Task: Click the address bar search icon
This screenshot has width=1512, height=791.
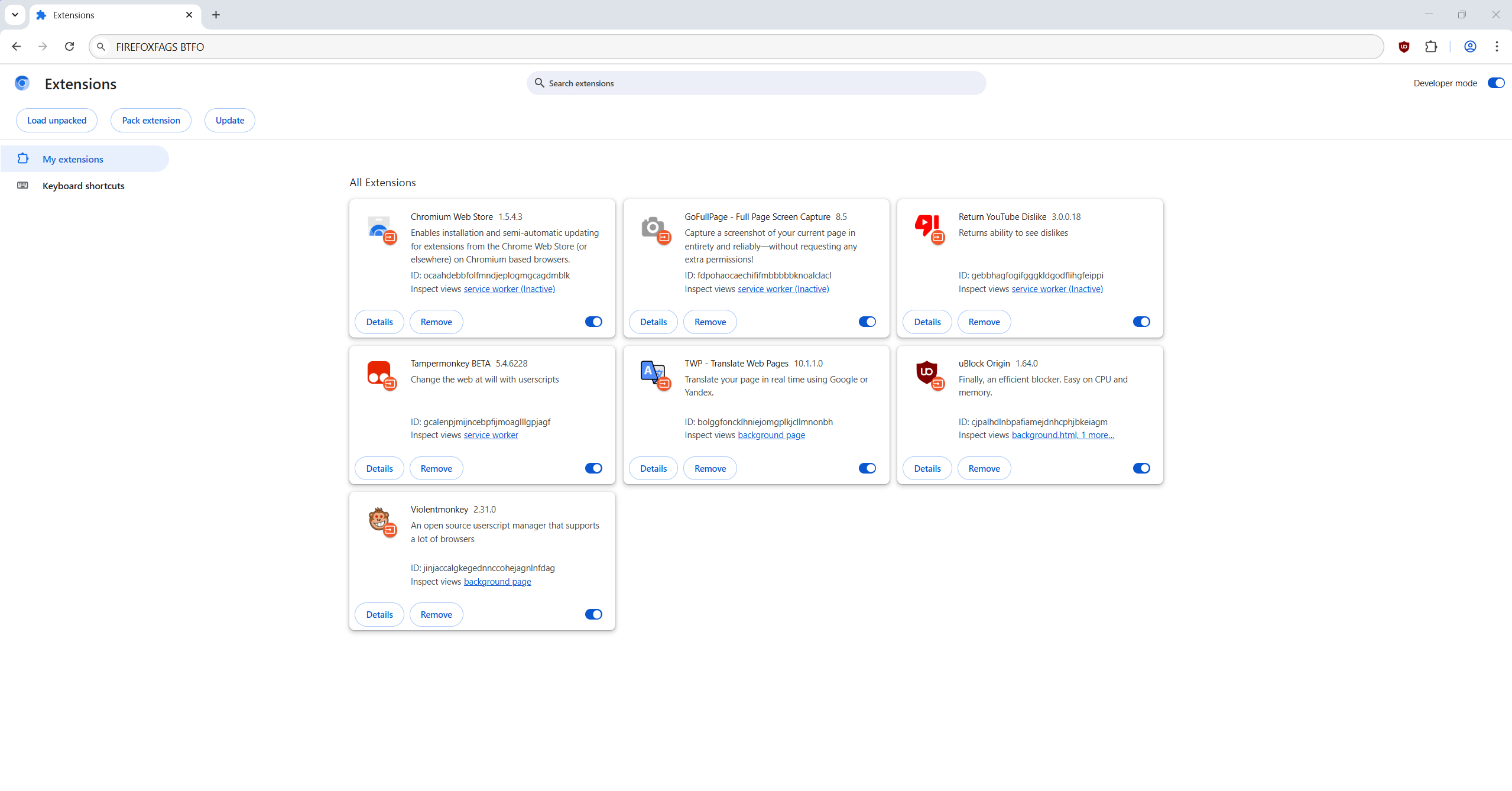Action: 101,47
